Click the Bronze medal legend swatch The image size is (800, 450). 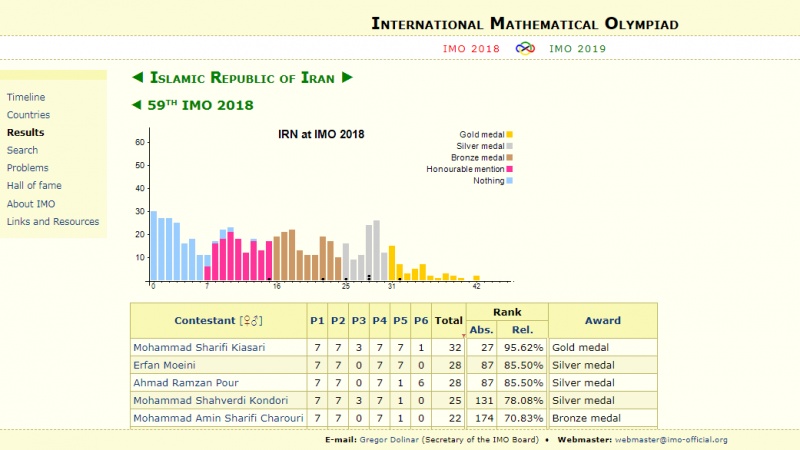coord(509,158)
